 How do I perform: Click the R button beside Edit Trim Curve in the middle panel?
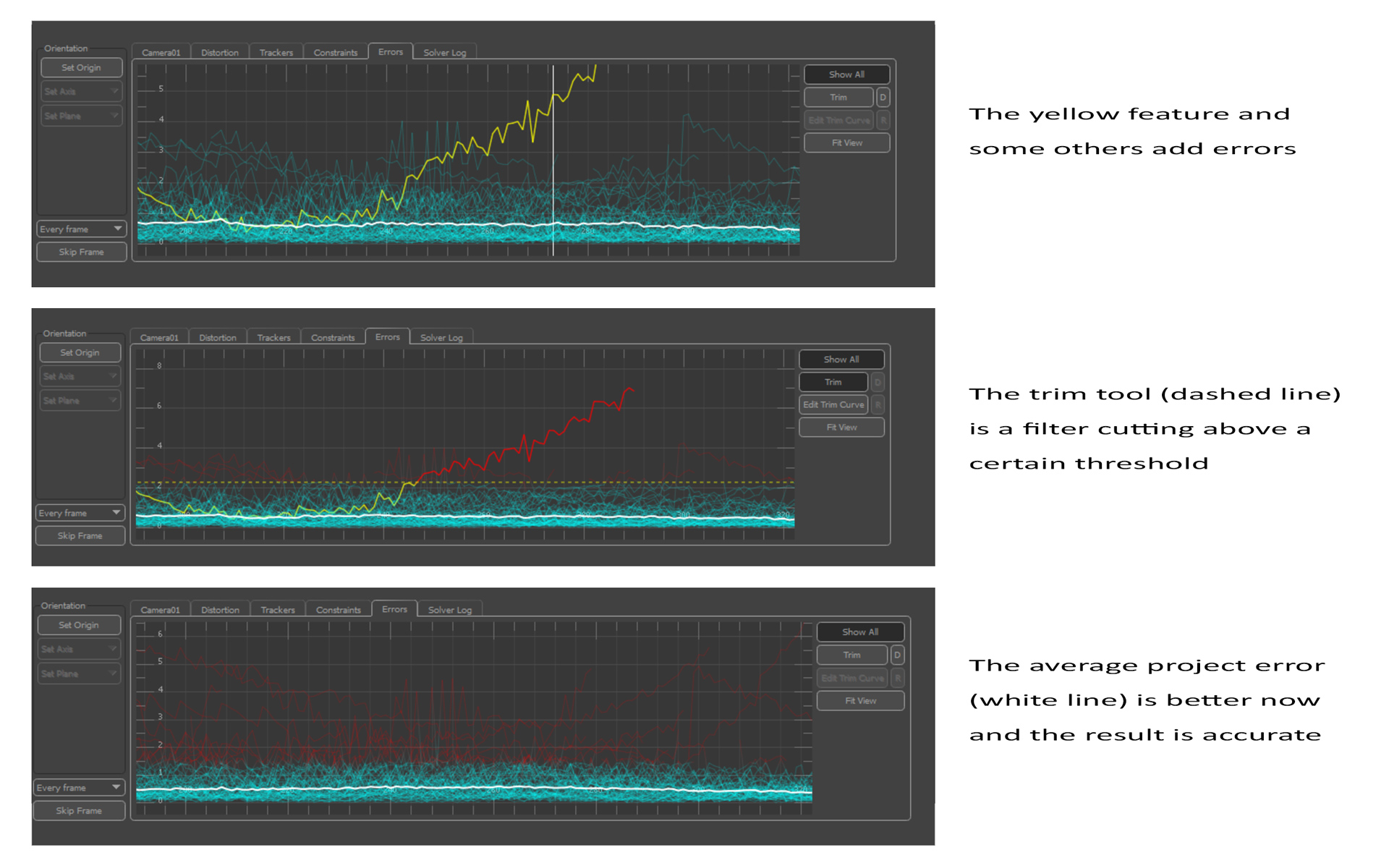[x=878, y=404]
